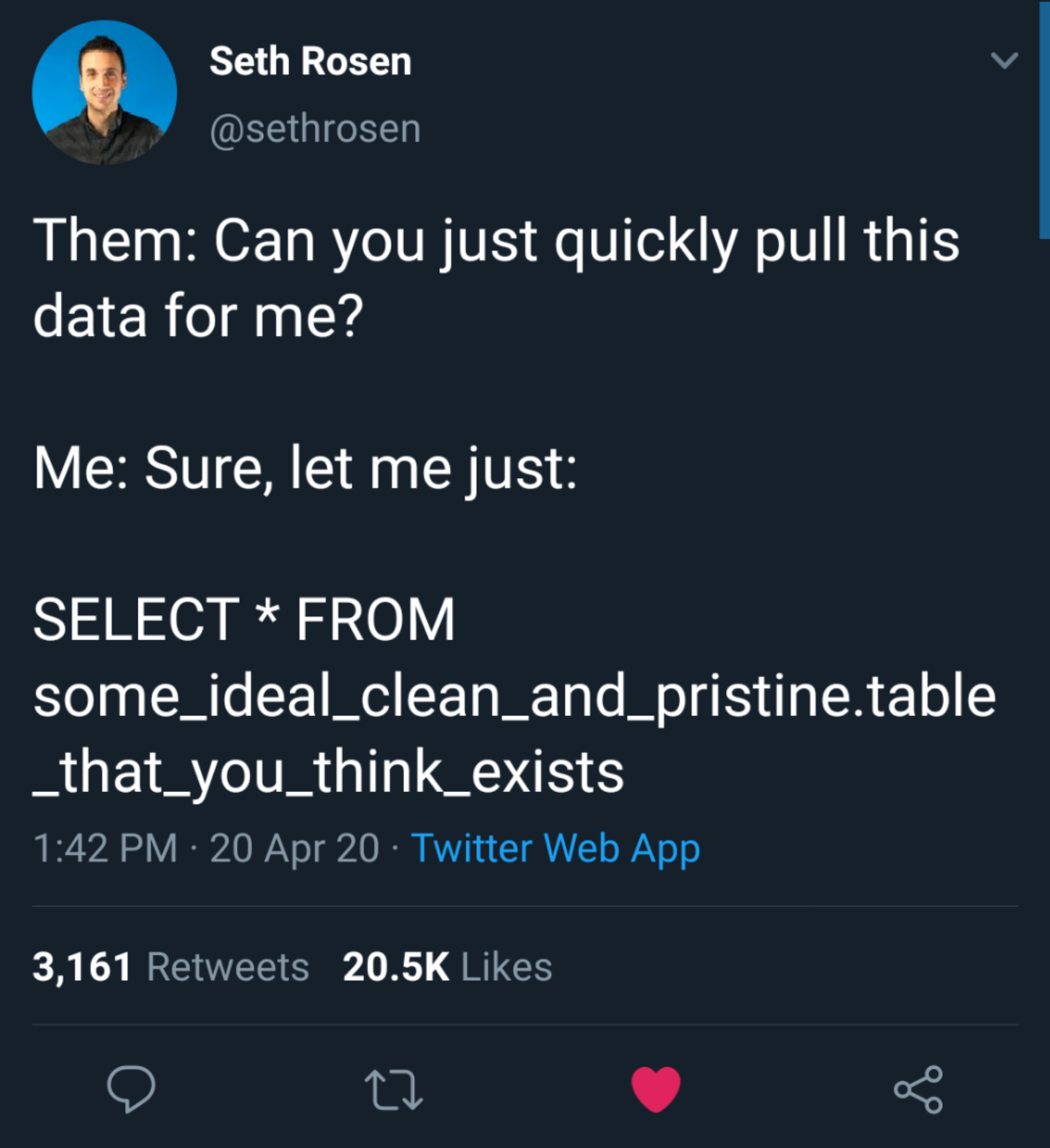This screenshot has width=1050, height=1148.
Task: Click the "SELECT * FROM" text
Action: [244, 619]
